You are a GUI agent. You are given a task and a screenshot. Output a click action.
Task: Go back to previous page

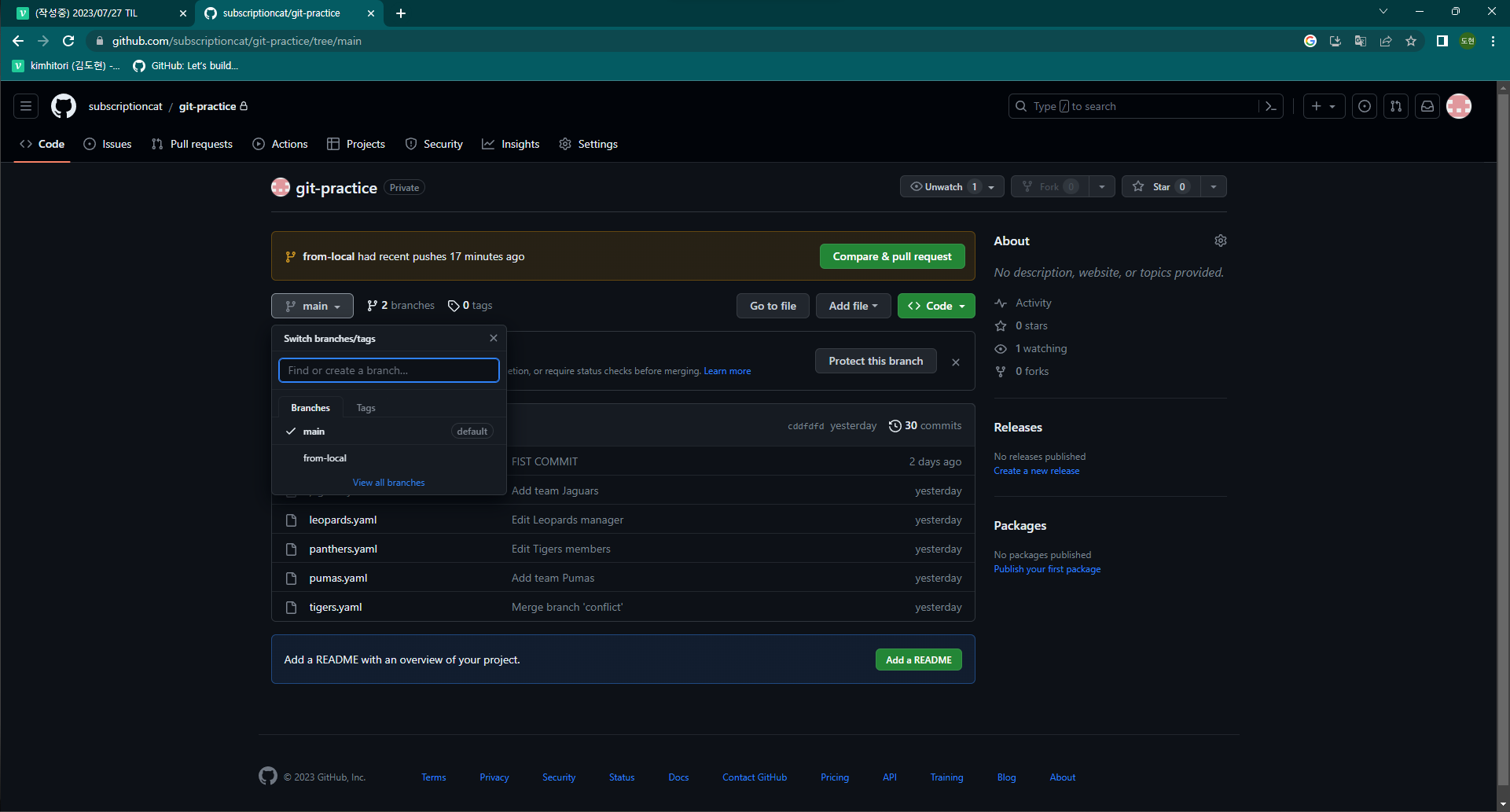[x=18, y=41]
